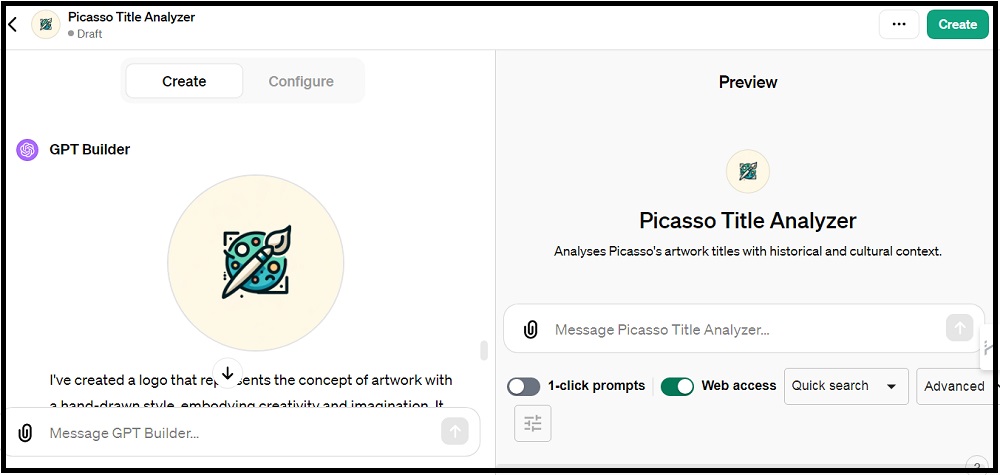Click the scroll-down arrow in builder chat
The image size is (1000, 475).
click(228, 370)
